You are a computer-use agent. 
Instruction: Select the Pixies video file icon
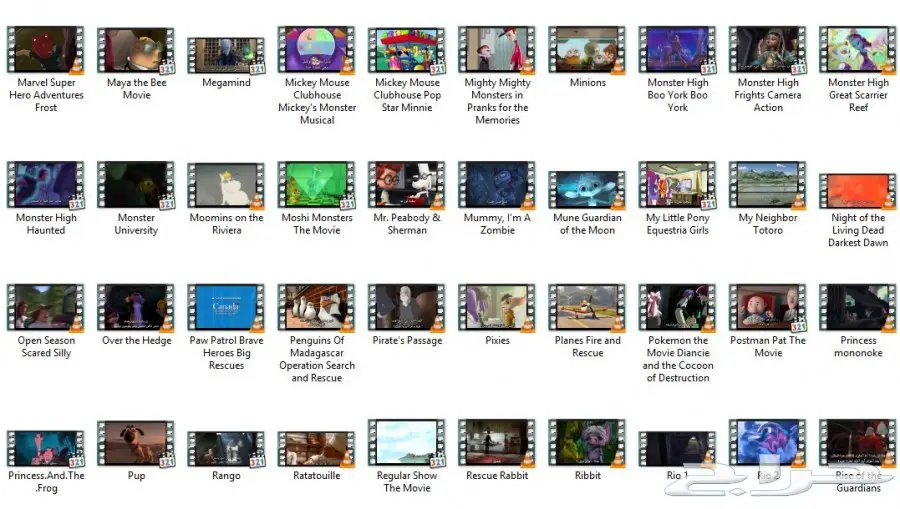coord(497,308)
